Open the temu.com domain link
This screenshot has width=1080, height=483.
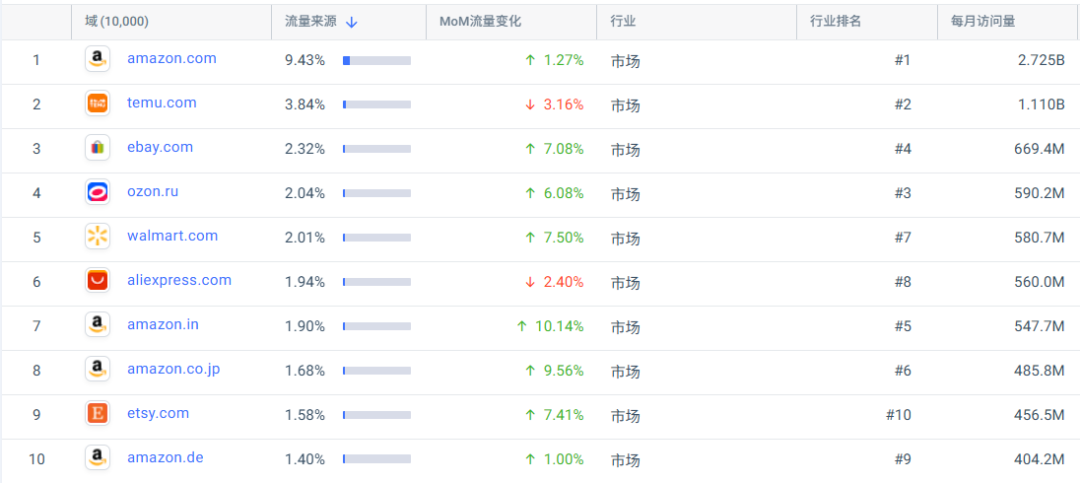162,103
